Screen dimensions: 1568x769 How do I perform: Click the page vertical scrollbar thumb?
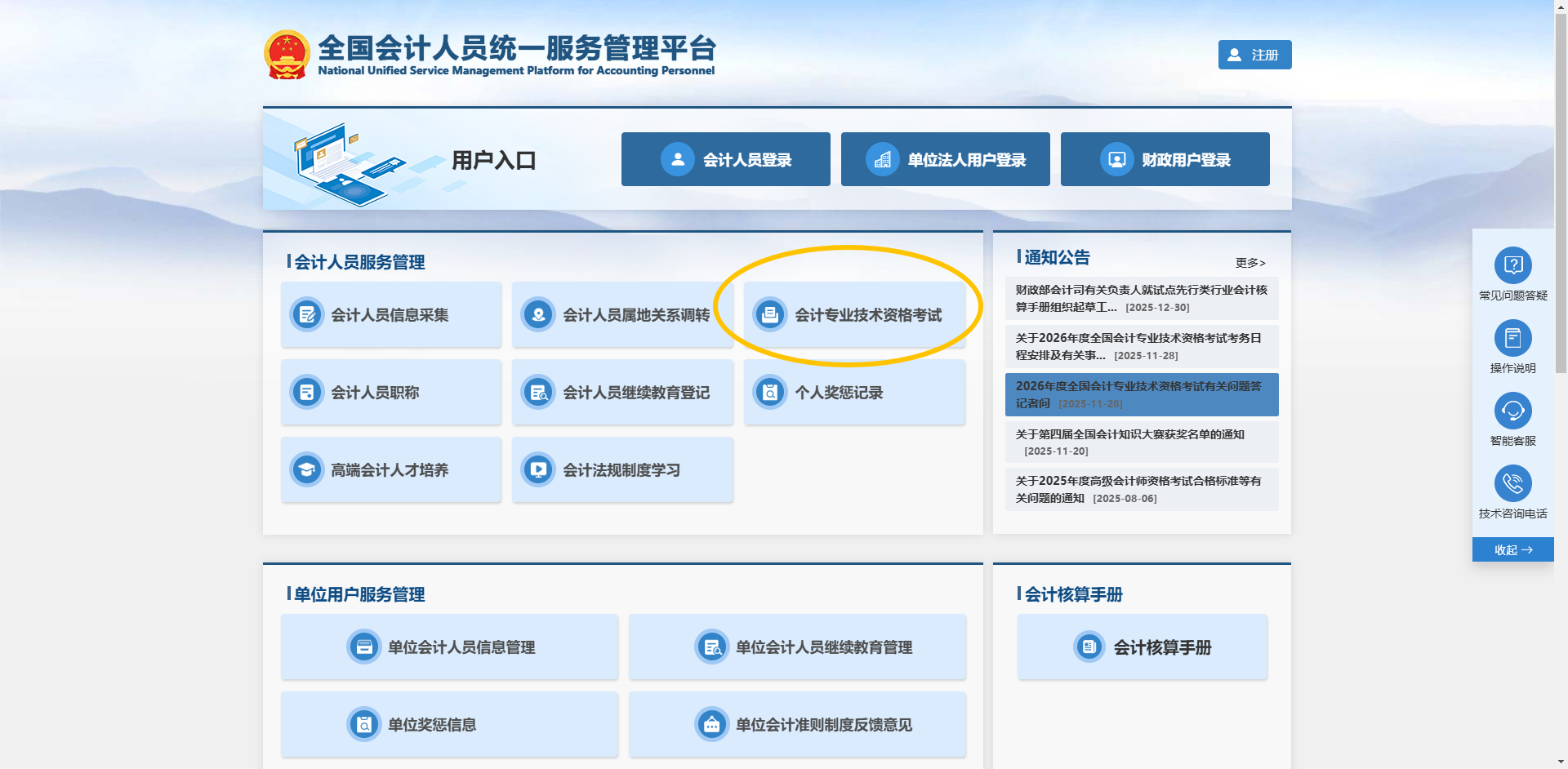(x=1561, y=188)
